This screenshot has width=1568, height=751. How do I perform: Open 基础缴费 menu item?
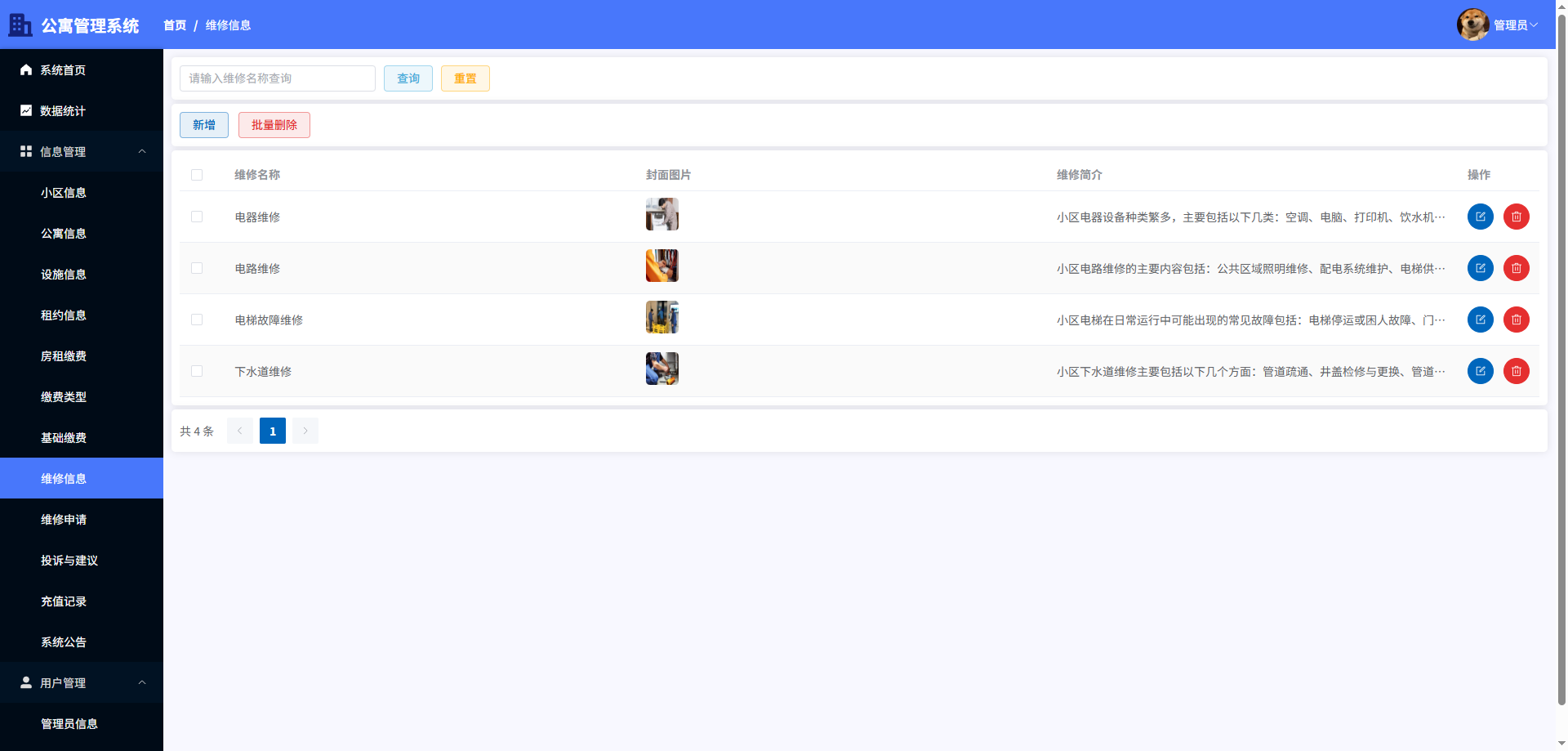[x=82, y=437]
